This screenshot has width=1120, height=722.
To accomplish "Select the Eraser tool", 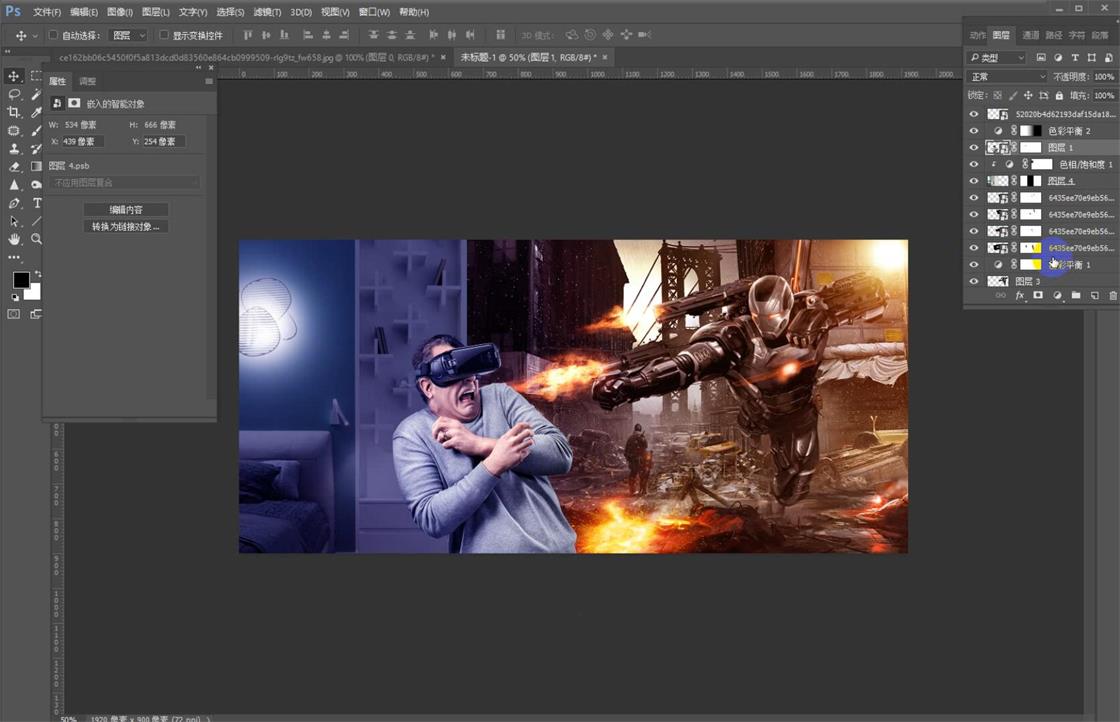I will [15, 166].
